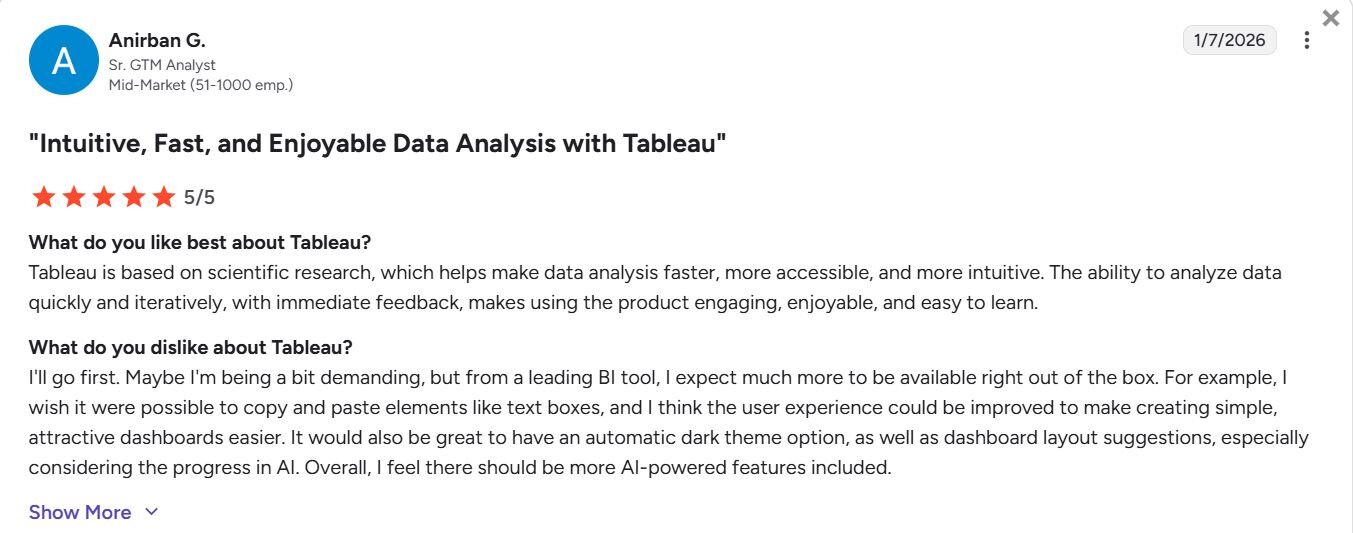1353x533 pixels.
Task: Click the paragraph beginning "I'll go first"
Action: (x=668, y=423)
